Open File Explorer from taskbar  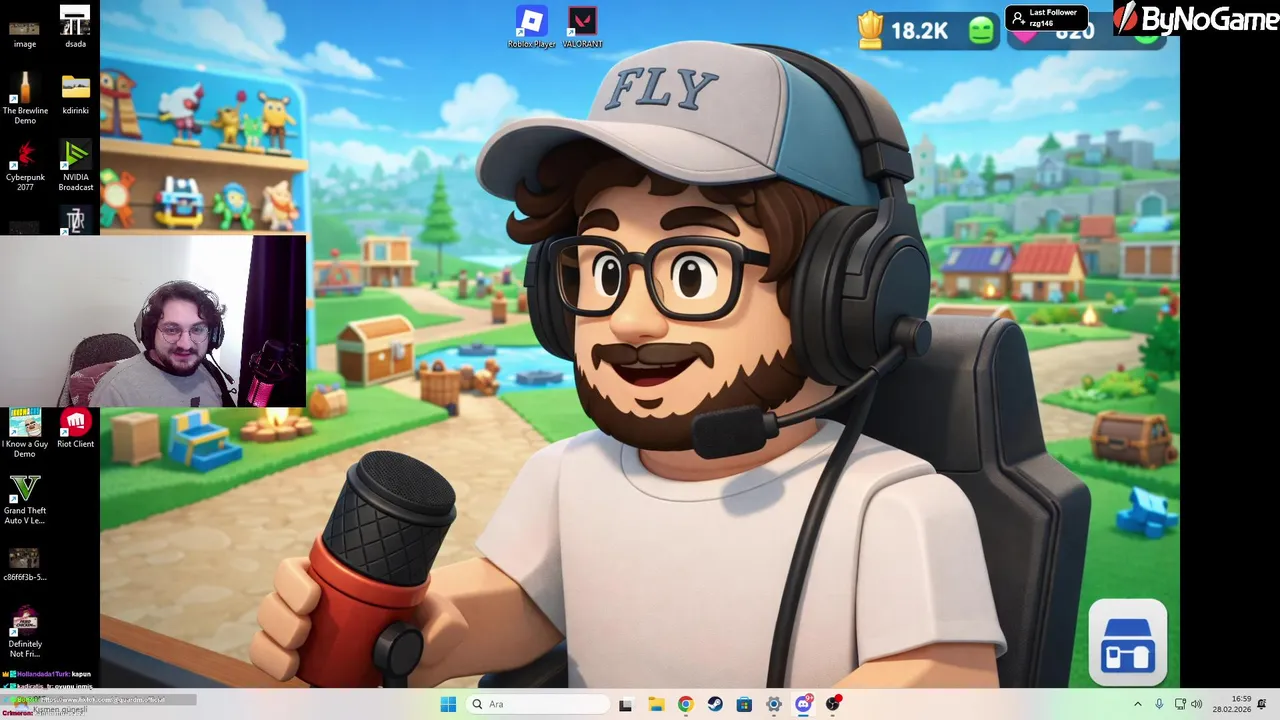(x=655, y=704)
